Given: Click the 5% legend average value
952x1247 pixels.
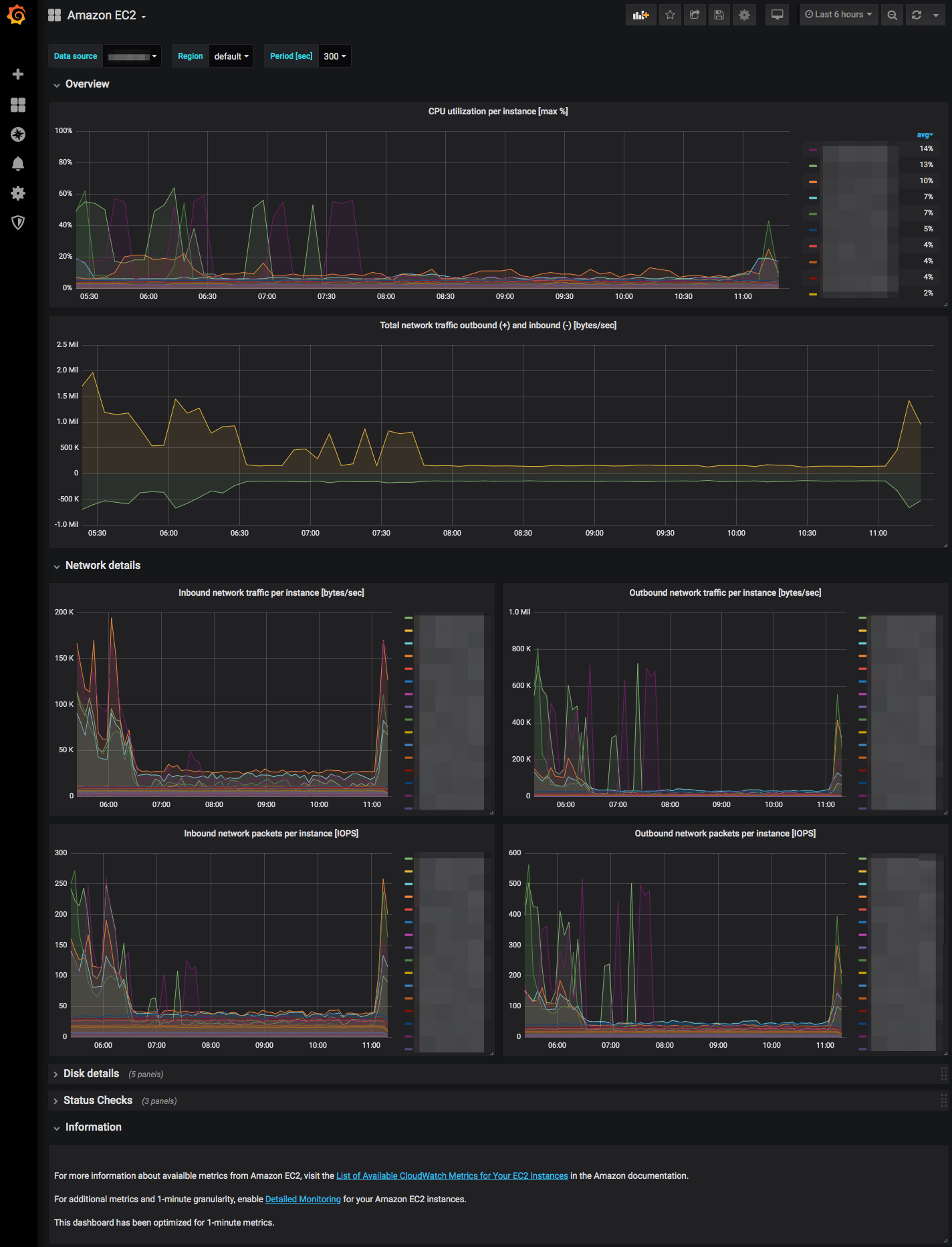Looking at the screenshot, I should click(x=928, y=229).
